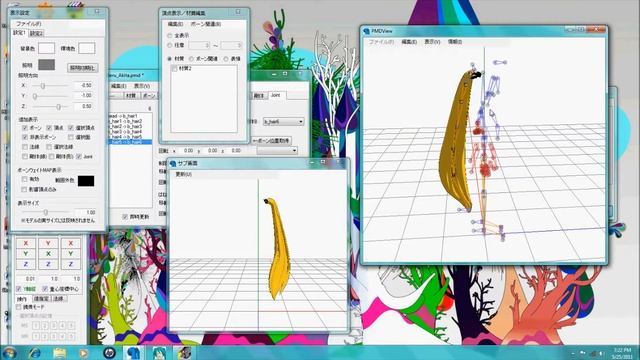640x360 pixels.
Task: Select the highlighted hair5 -> b_hair6 joint row
Action: pos(130,142)
